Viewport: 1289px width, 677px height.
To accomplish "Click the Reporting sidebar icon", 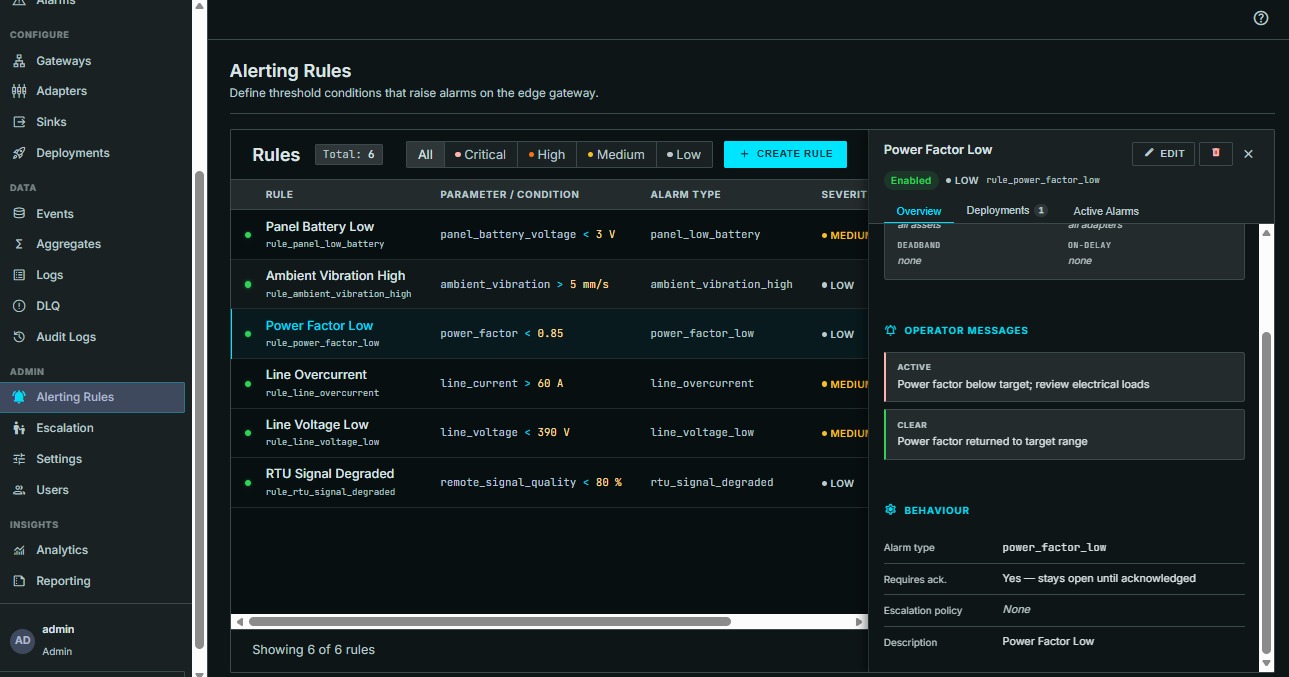I will [19, 581].
